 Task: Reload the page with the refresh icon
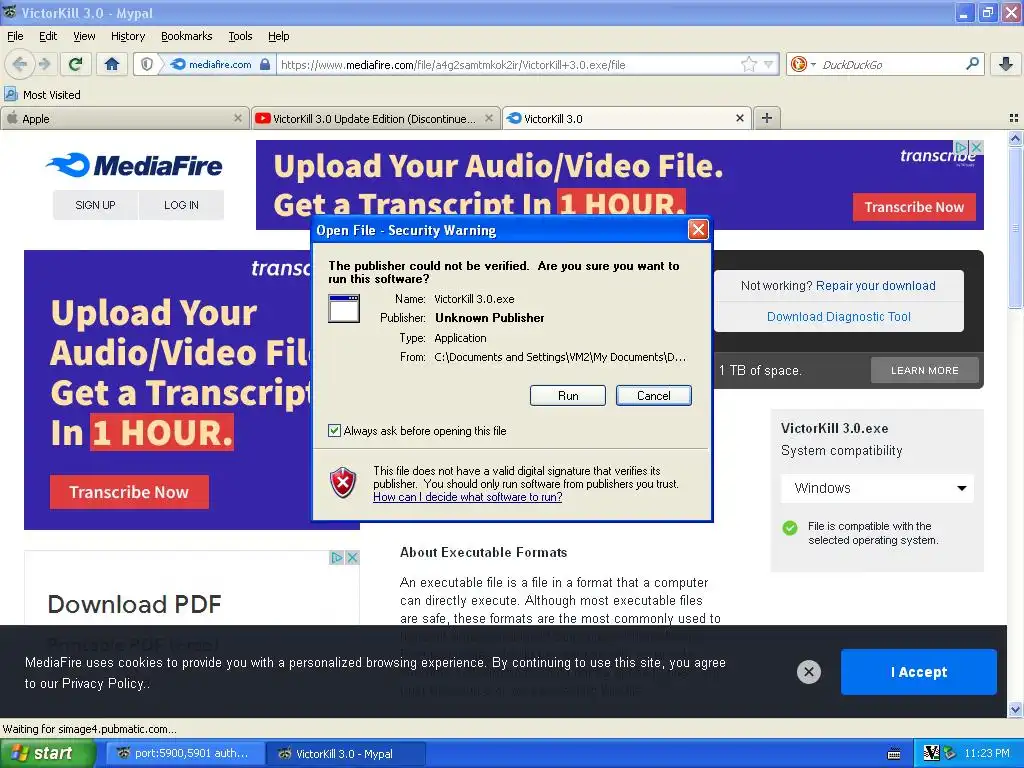click(75, 64)
